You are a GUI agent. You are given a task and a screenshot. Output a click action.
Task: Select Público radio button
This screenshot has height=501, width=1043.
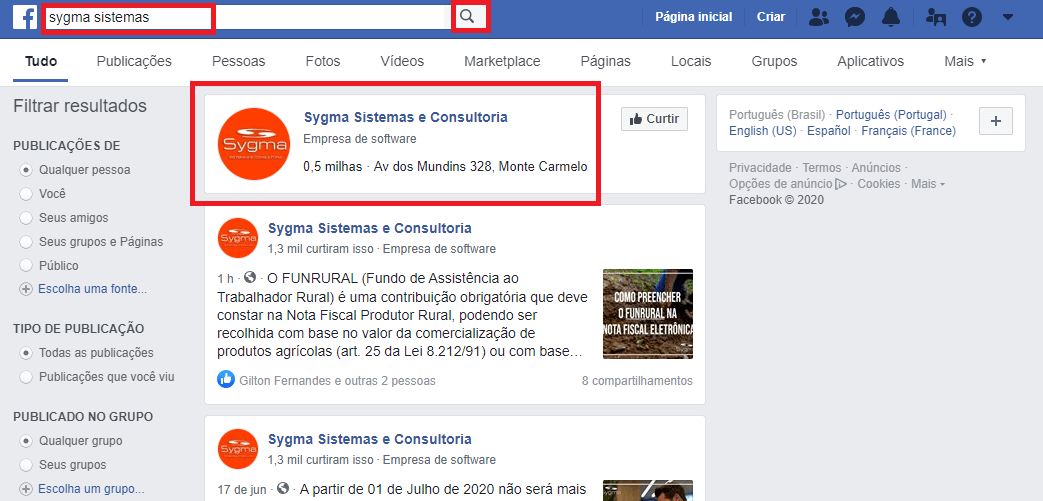(x=26, y=266)
